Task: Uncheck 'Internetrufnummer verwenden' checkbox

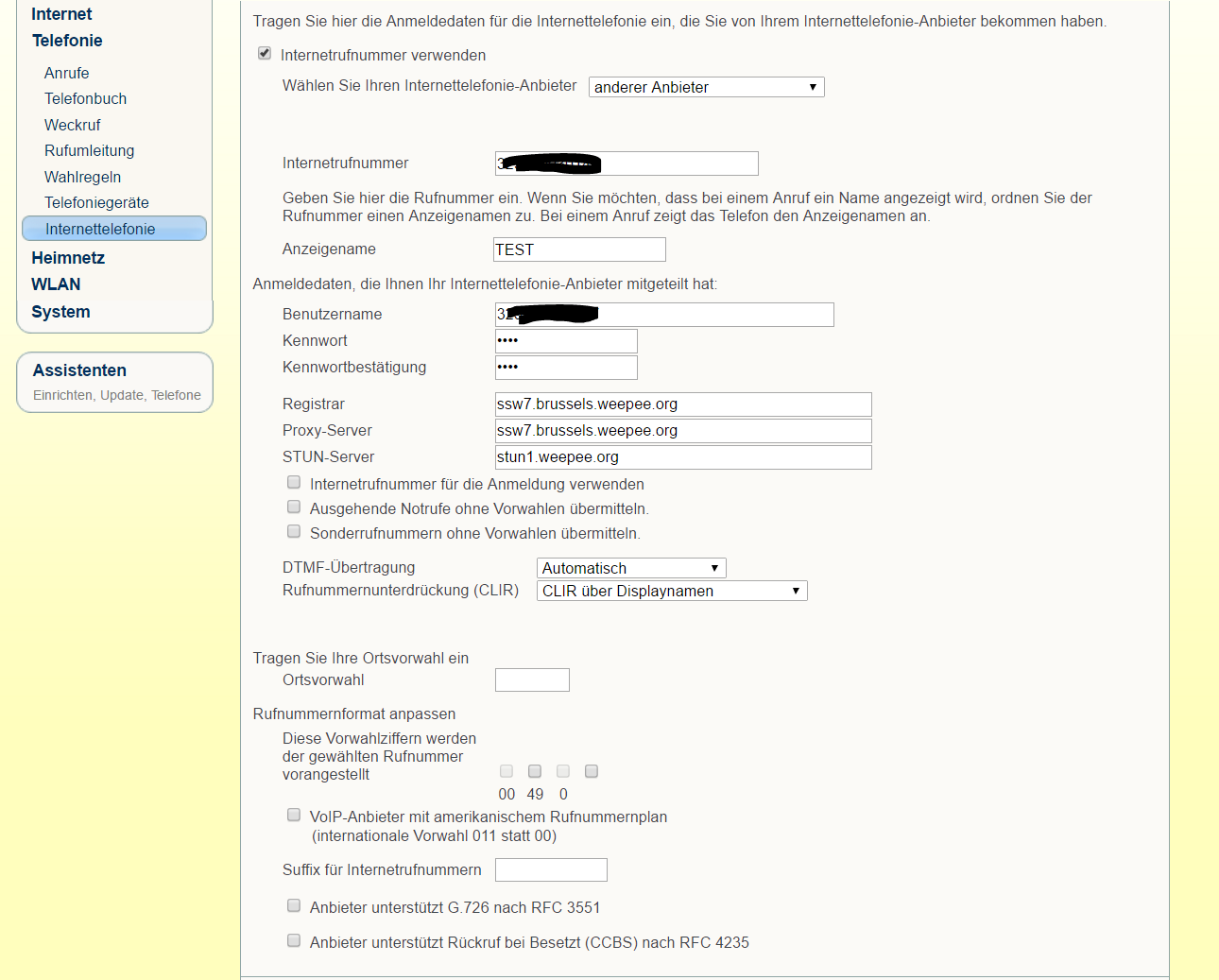Action: [265, 54]
